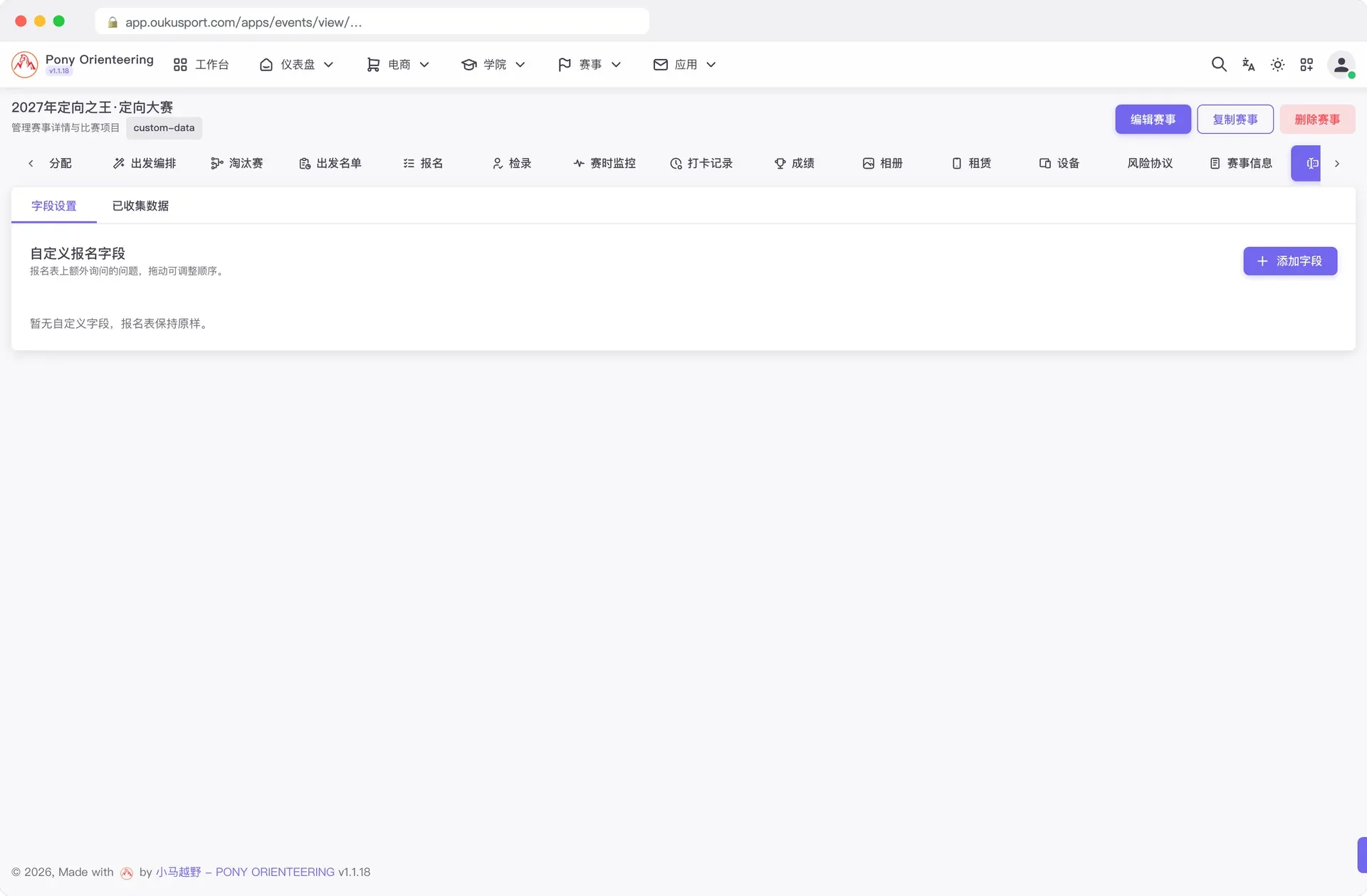Image resolution: width=1367 pixels, height=896 pixels.
Task: Open the 打卡记录 tab
Action: [x=701, y=164]
